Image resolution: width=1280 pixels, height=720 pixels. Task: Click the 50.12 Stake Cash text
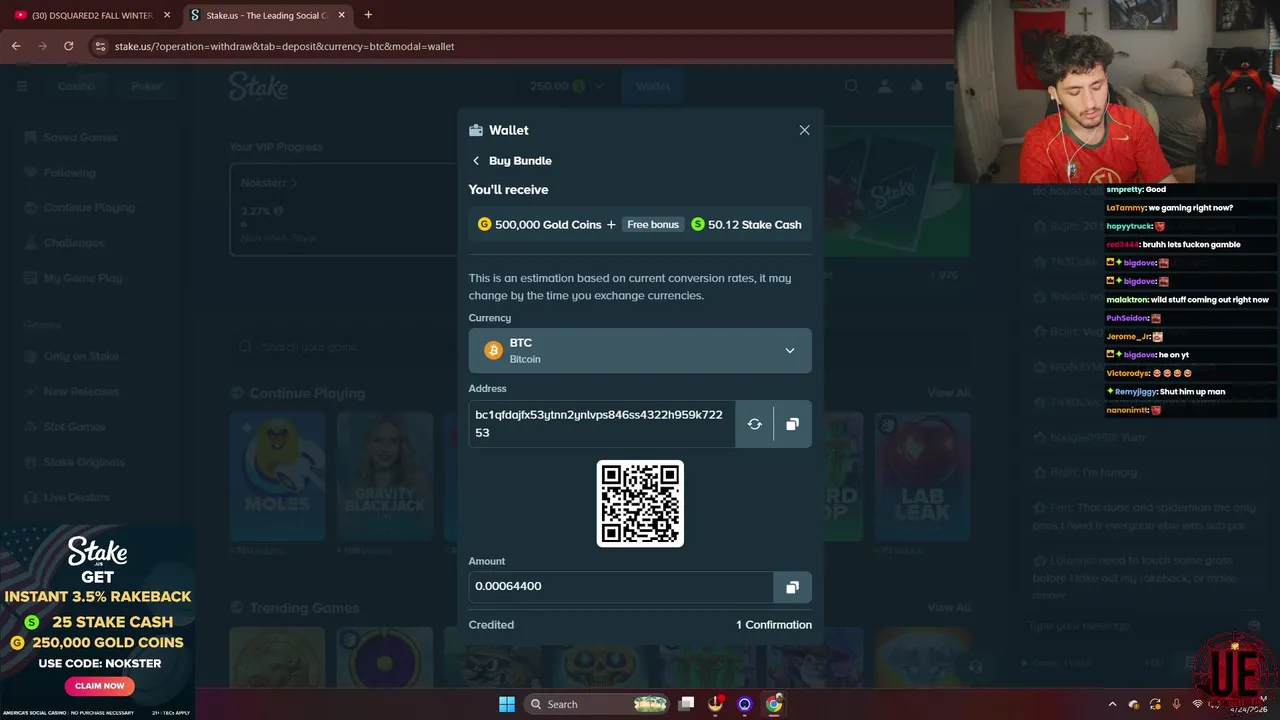pos(755,225)
